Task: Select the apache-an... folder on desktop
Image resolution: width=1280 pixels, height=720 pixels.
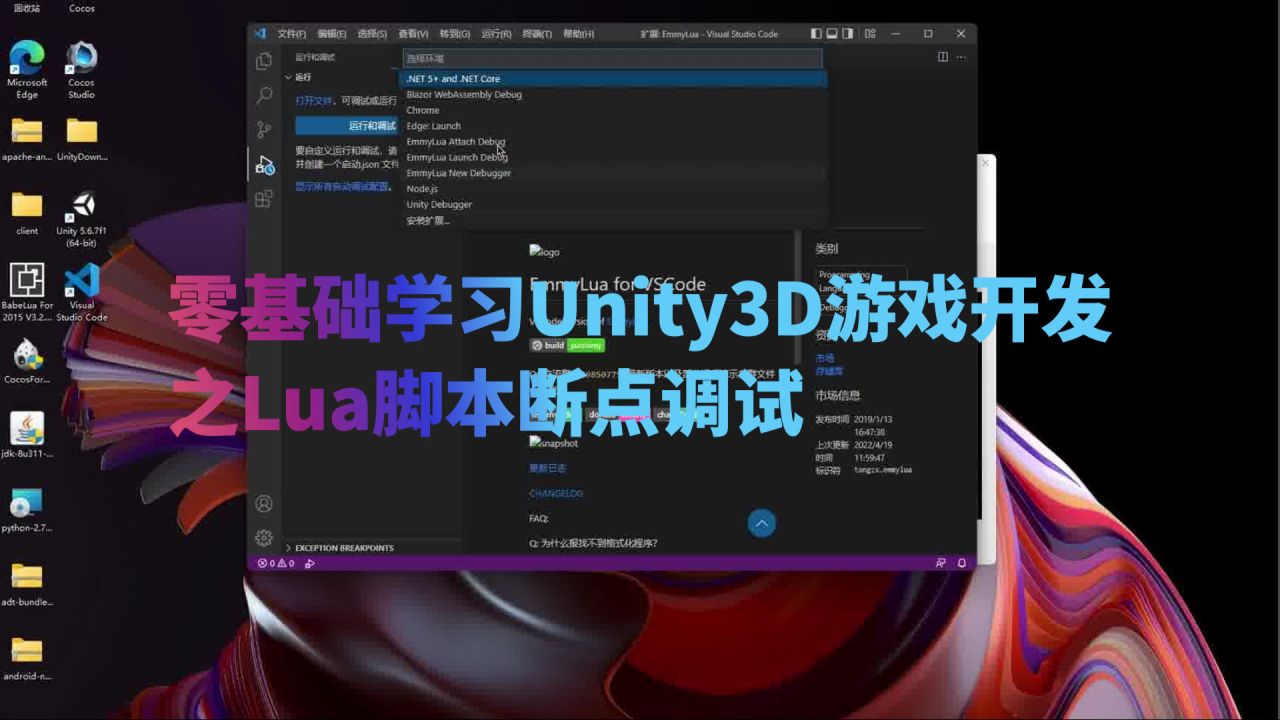Action: click(27, 139)
